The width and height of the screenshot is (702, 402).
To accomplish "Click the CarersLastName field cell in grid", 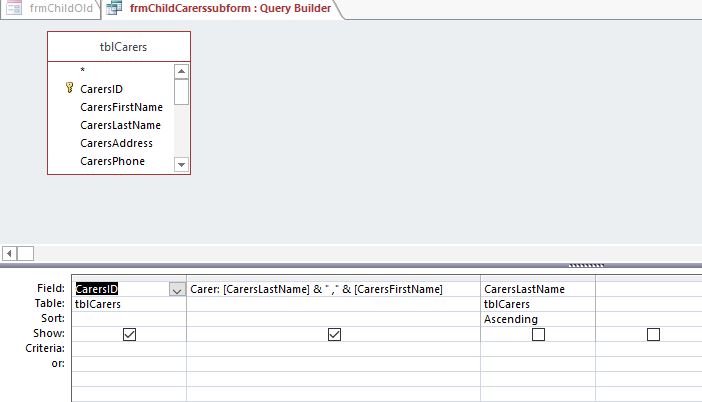I will [538, 289].
